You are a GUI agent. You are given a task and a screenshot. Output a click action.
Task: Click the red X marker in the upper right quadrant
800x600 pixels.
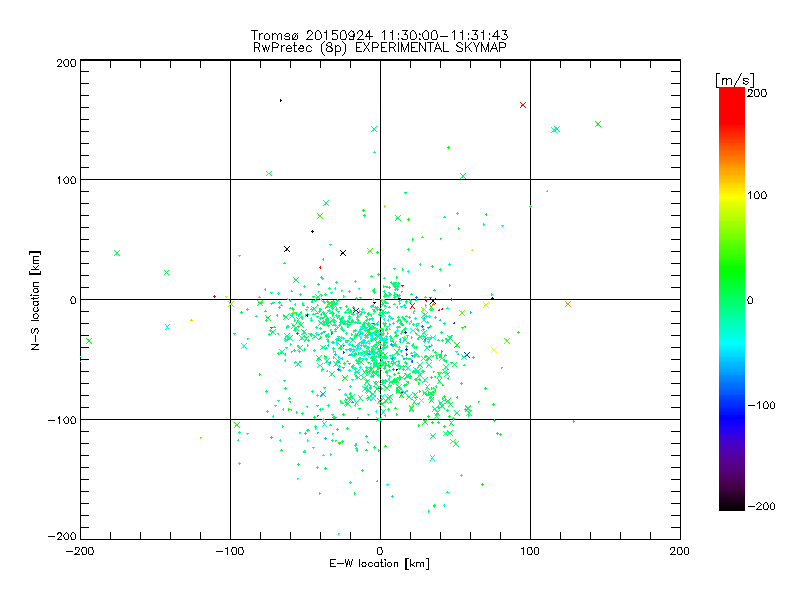pos(523,105)
